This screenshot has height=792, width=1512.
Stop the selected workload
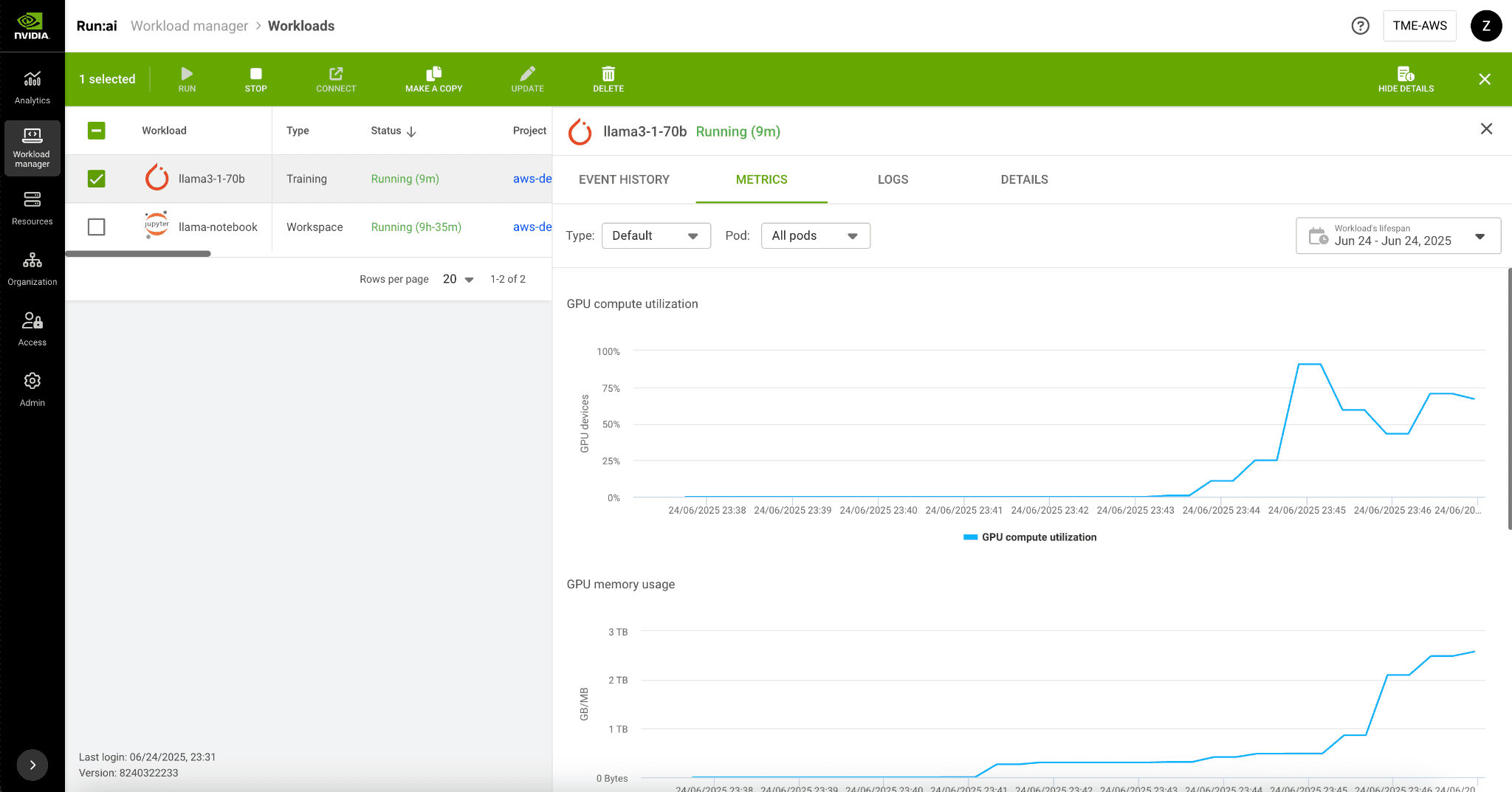[255, 79]
